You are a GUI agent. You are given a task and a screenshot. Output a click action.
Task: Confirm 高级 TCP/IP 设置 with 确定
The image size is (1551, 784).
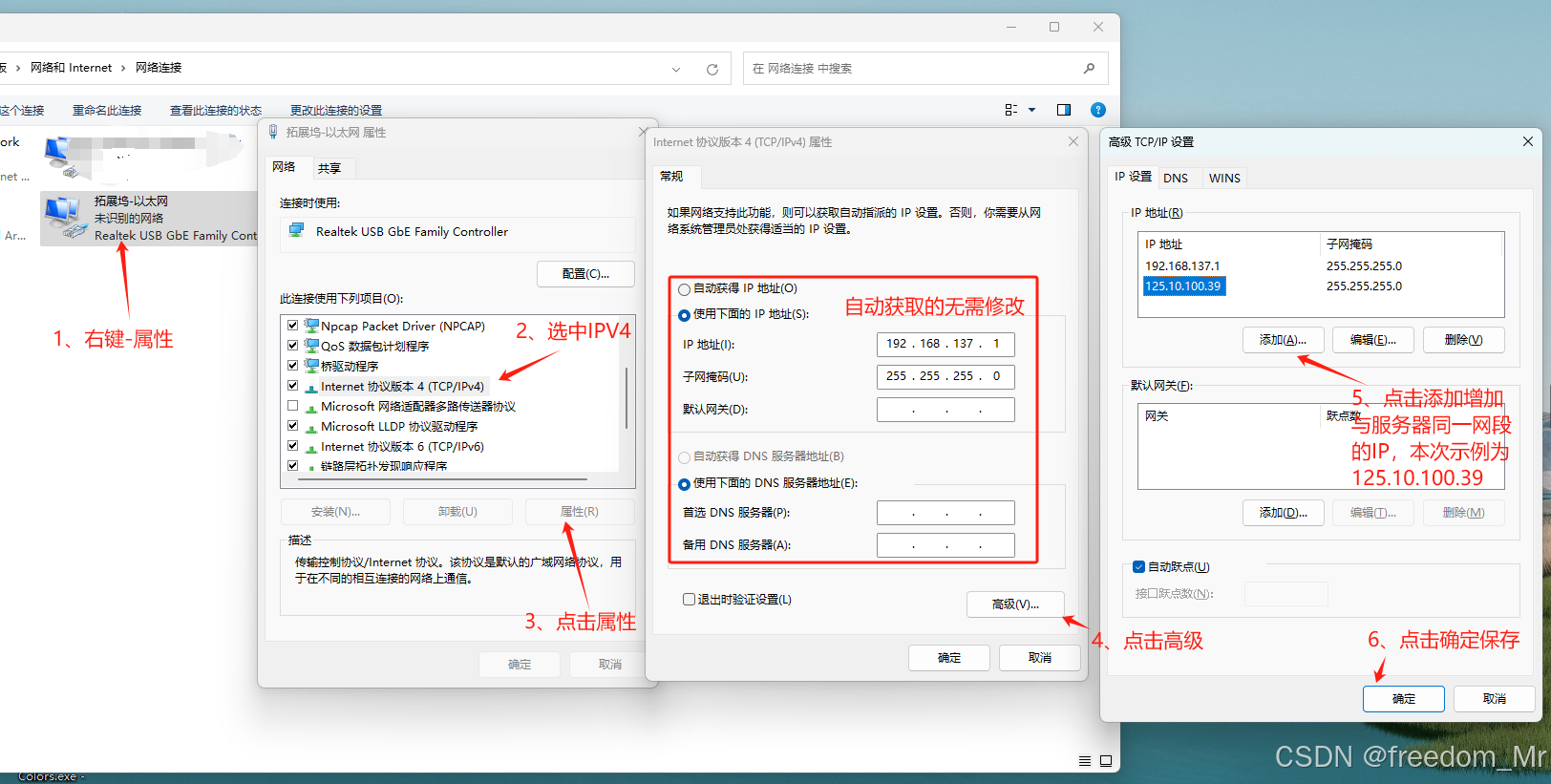point(1404,699)
